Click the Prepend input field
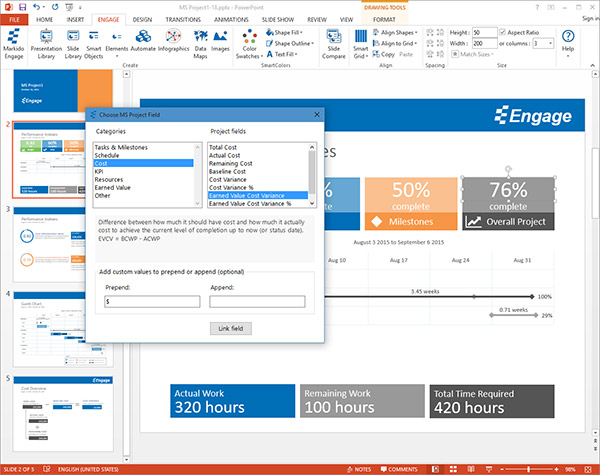The height and width of the screenshot is (475, 600). point(152,302)
